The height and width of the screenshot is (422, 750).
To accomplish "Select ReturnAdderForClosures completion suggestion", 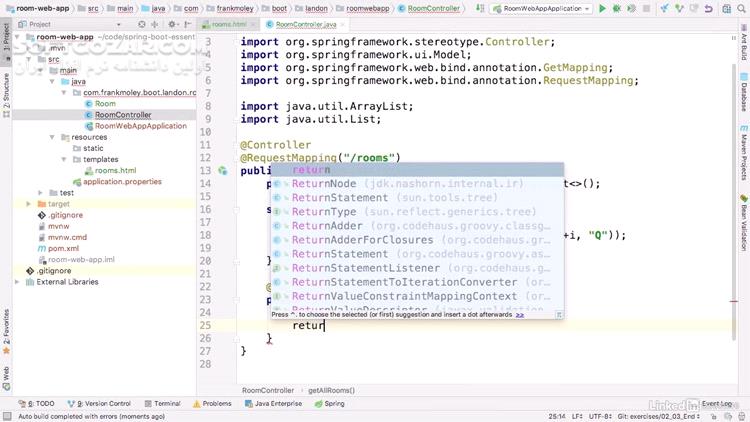I will [417, 240].
